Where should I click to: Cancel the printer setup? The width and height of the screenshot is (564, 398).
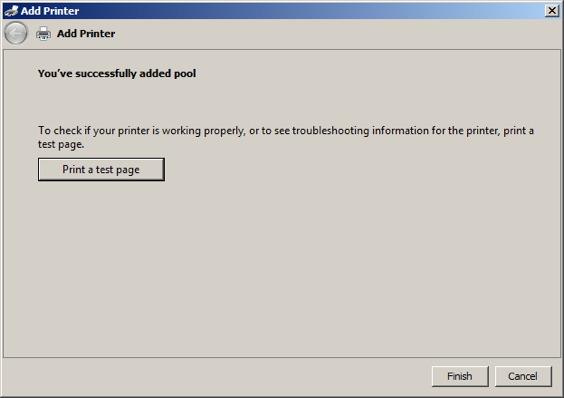tap(523, 376)
